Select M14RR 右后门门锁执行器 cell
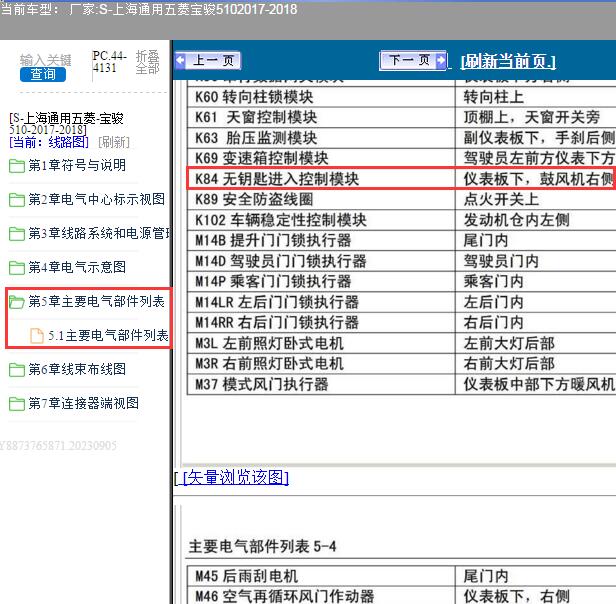616x604 pixels. pos(321,323)
